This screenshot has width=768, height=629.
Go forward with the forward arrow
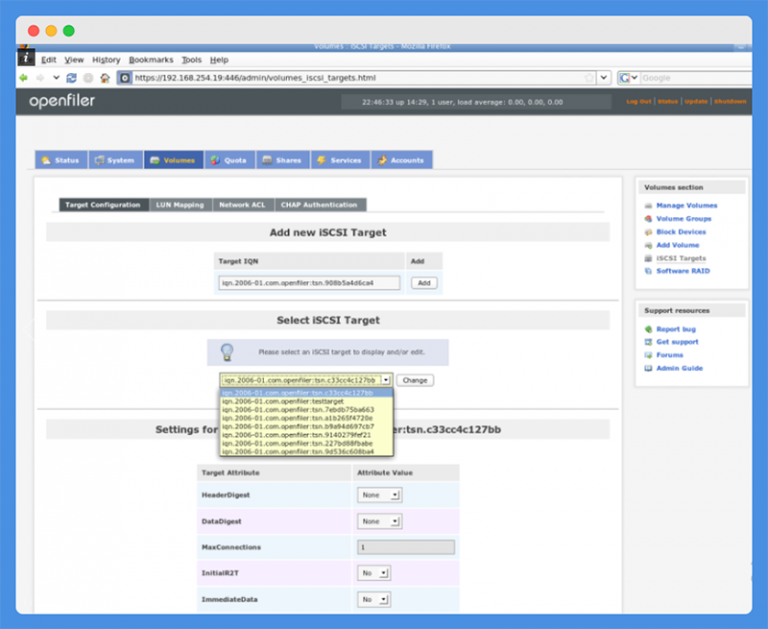point(40,78)
